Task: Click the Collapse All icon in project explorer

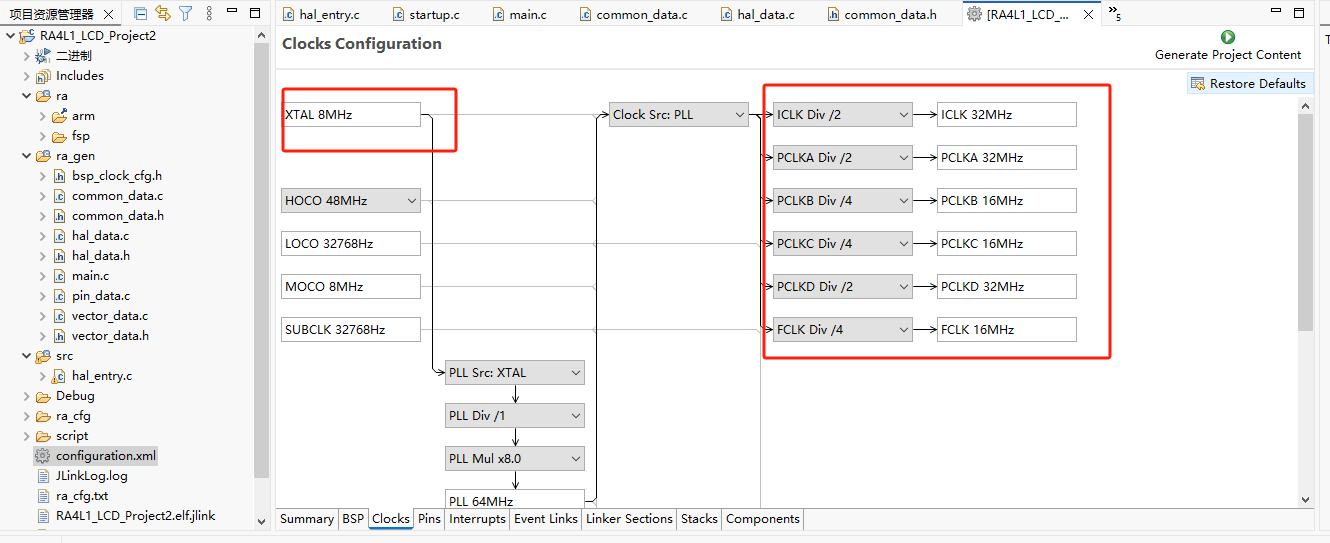Action: [x=140, y=14]
